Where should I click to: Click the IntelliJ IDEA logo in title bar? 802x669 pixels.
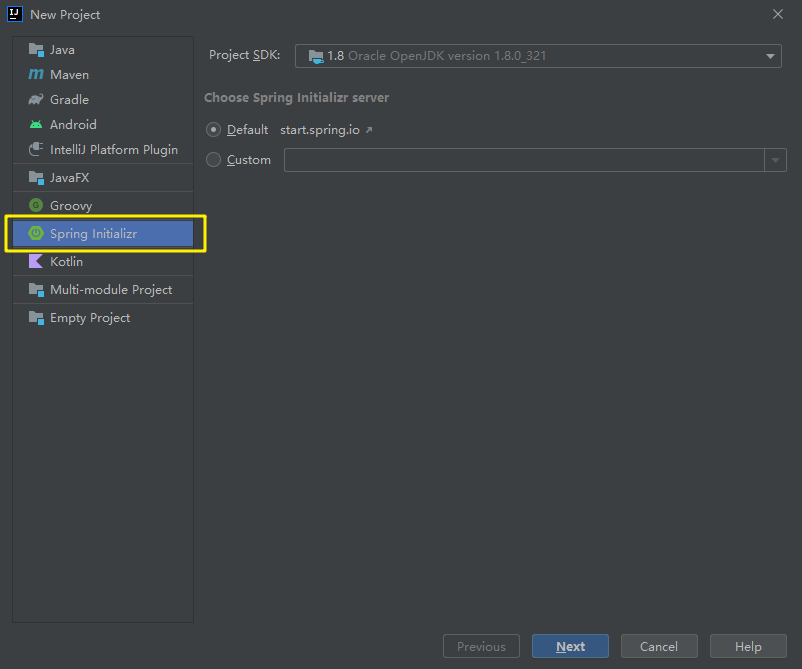coord(15,14)
